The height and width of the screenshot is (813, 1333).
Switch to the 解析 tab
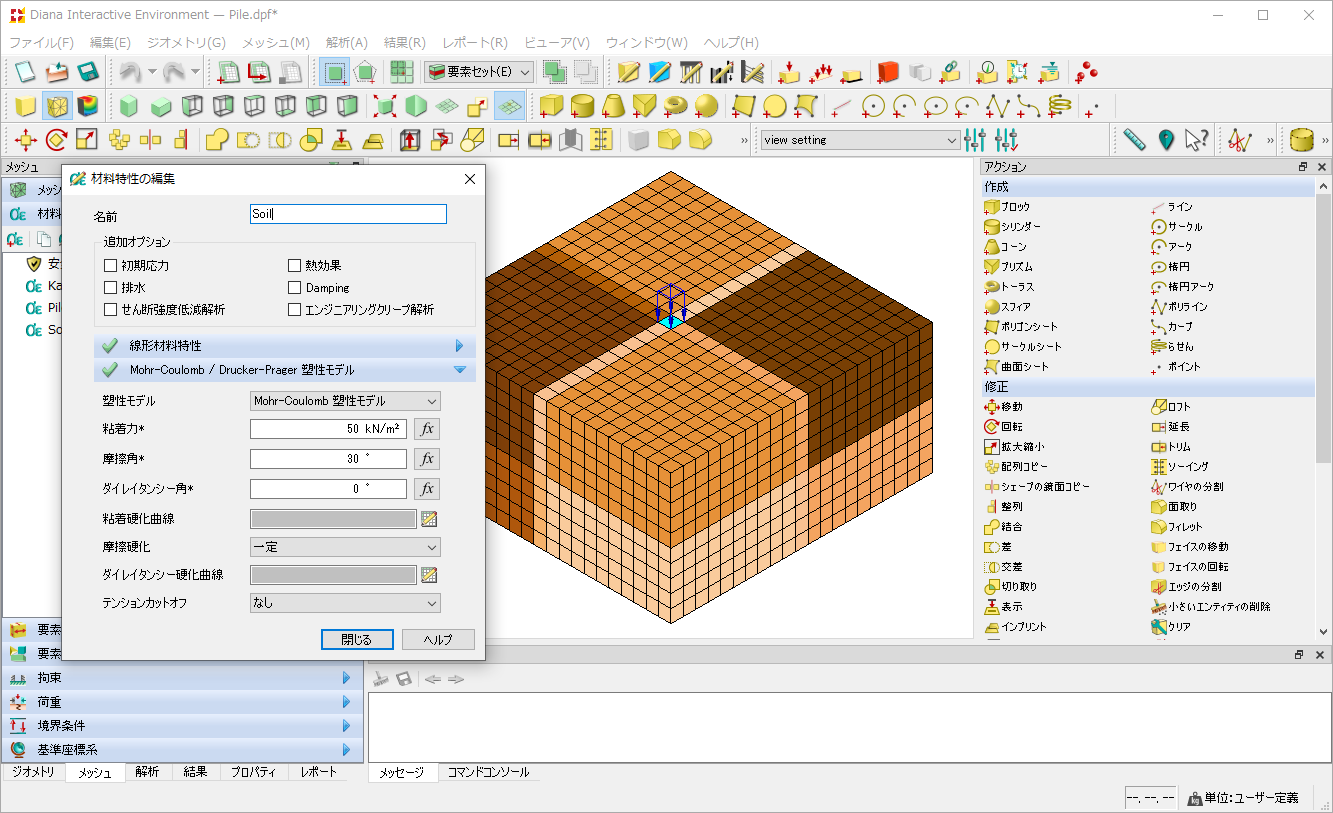coord(147,772)
